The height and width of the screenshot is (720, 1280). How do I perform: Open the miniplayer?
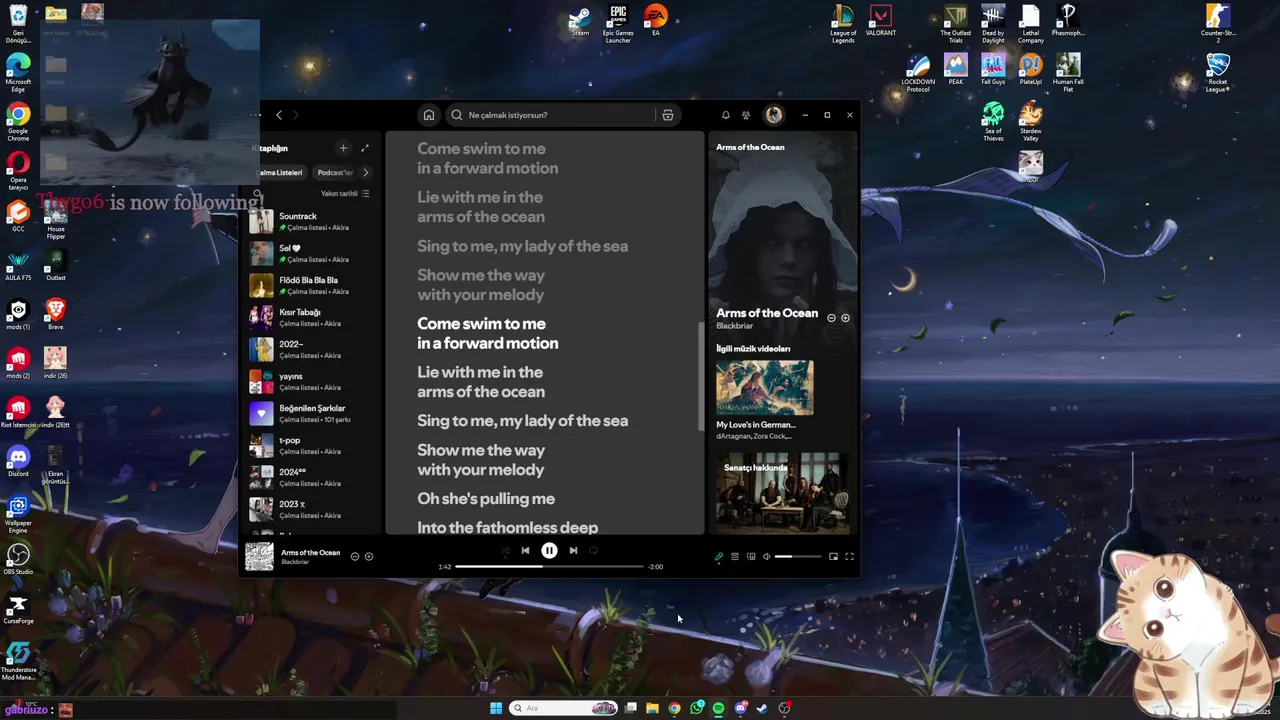coord(833,556)
